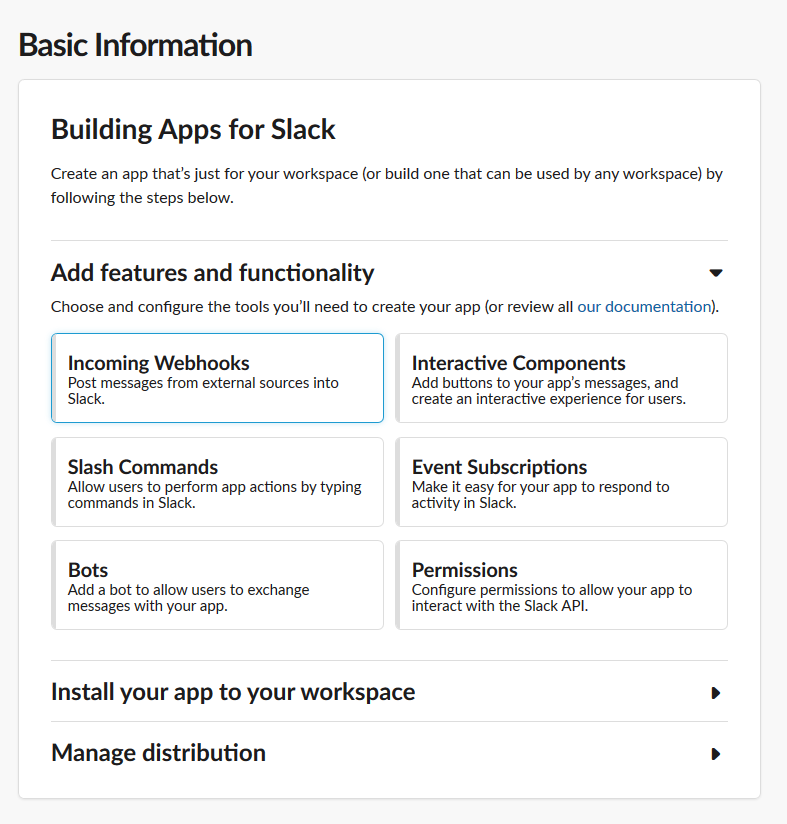Screen dimensions: 787x824
Task: Open the Bots feature card
Action: (x=218, y=585)
